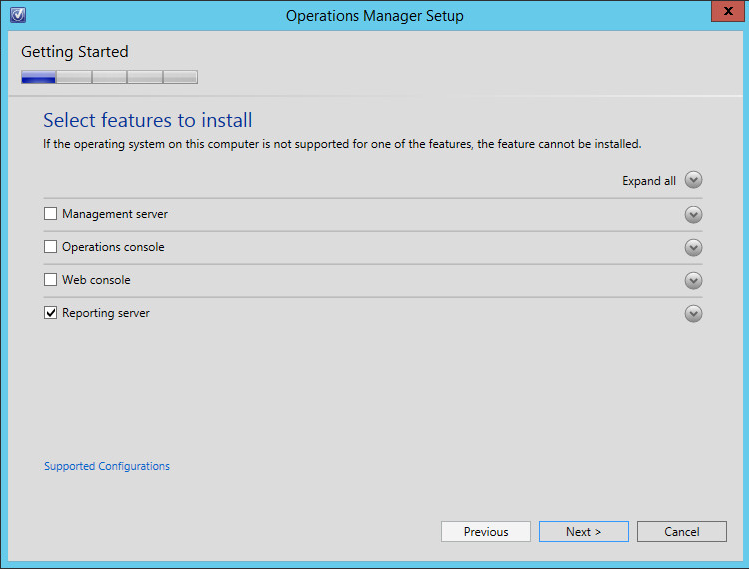
Task: Cancel the setup wizard
Action: tap(682, 531)
